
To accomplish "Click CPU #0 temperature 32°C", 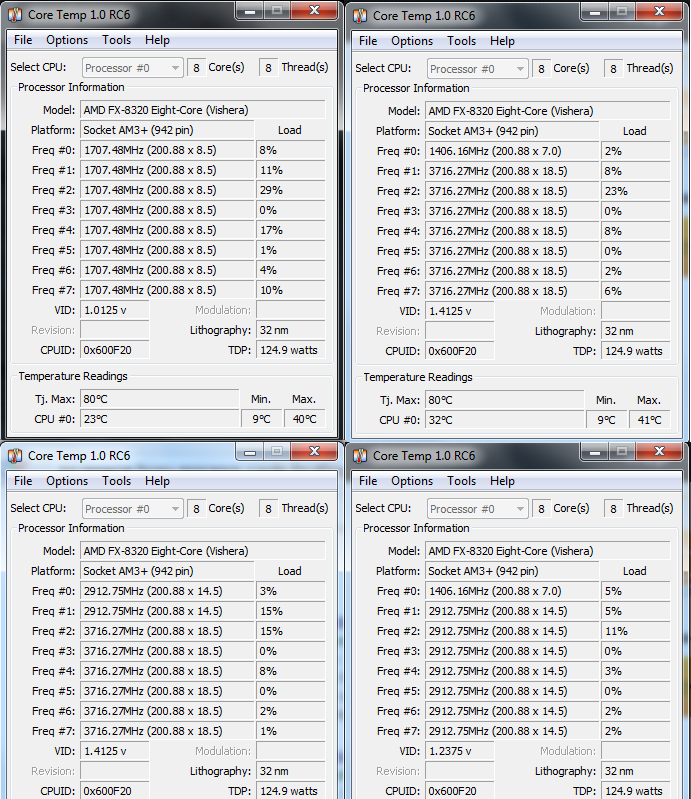I will 504,420.
